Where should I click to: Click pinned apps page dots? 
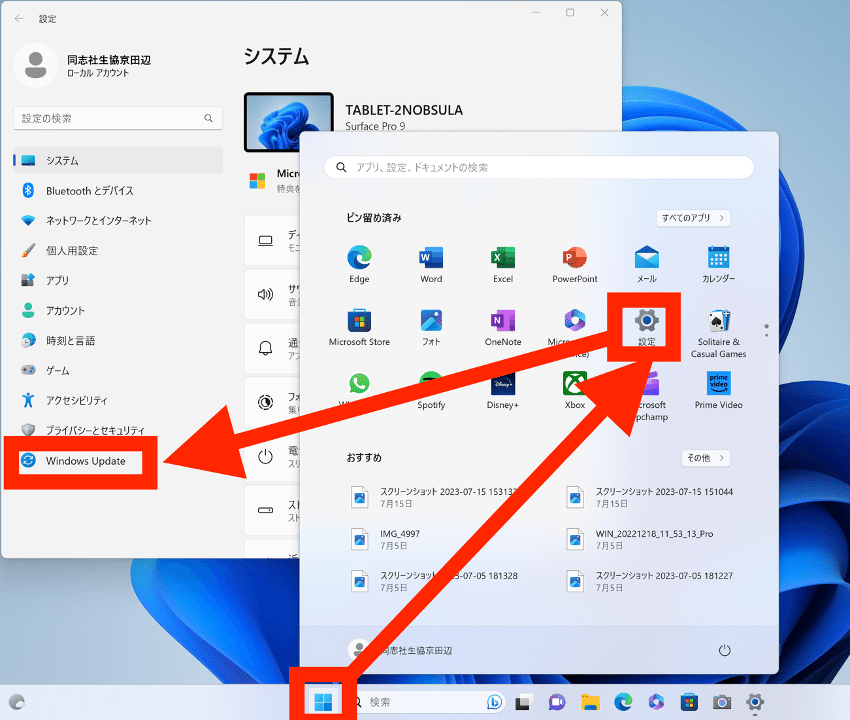[766, 330]
